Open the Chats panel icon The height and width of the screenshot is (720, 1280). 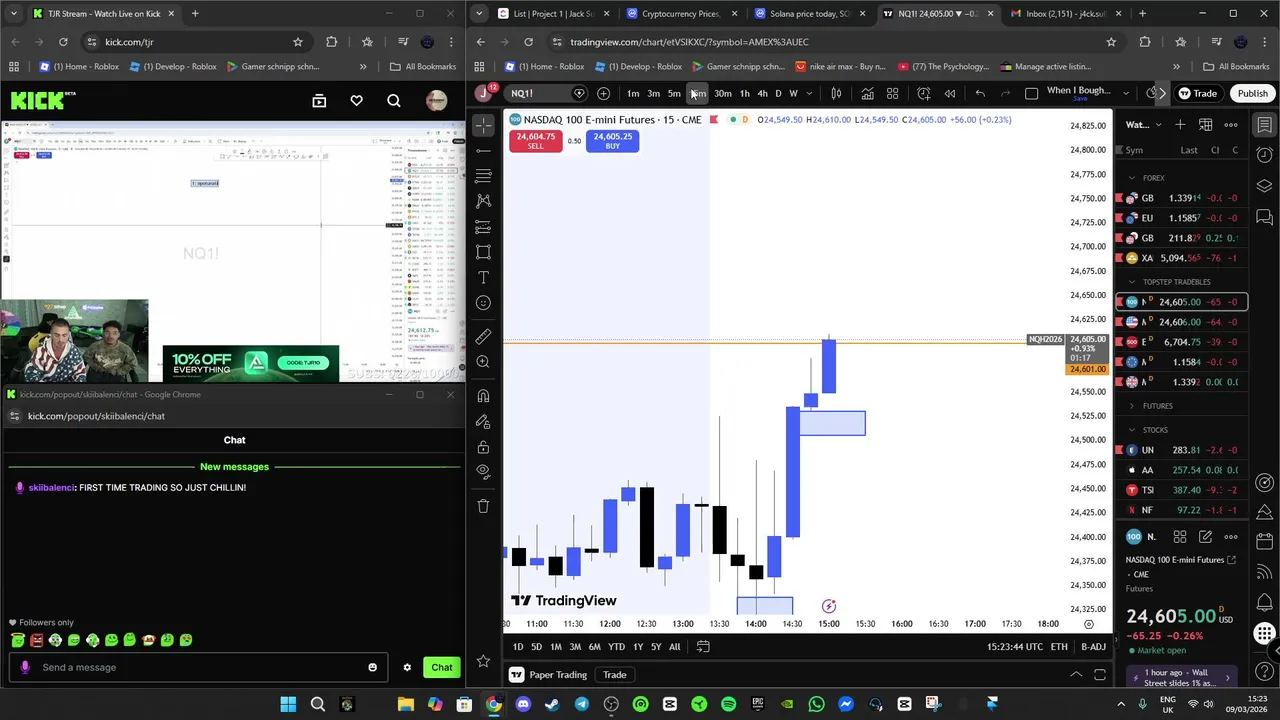1264,216
